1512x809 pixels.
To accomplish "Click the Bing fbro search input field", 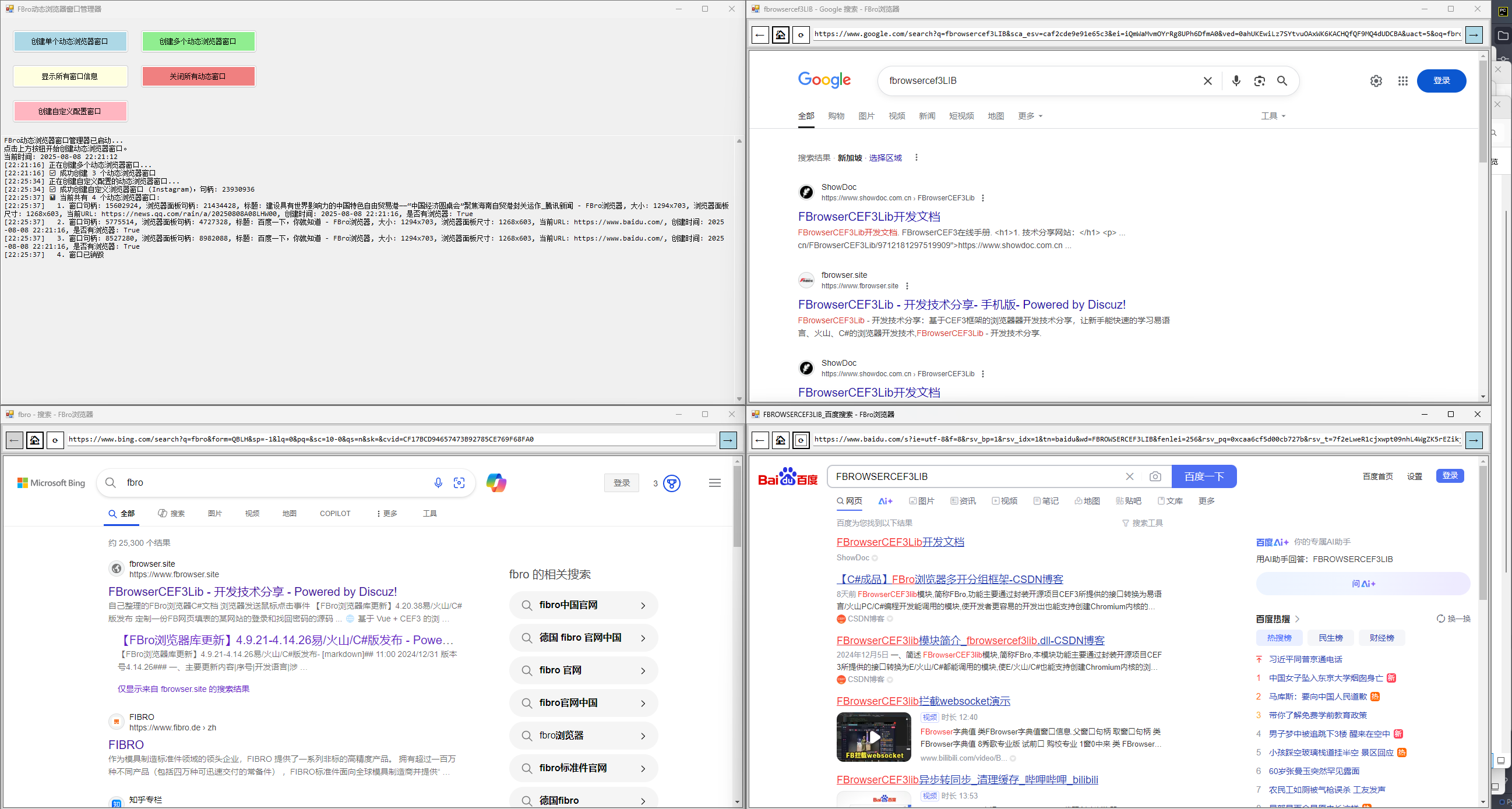I will pyautogui.click(x=273, y=483).
